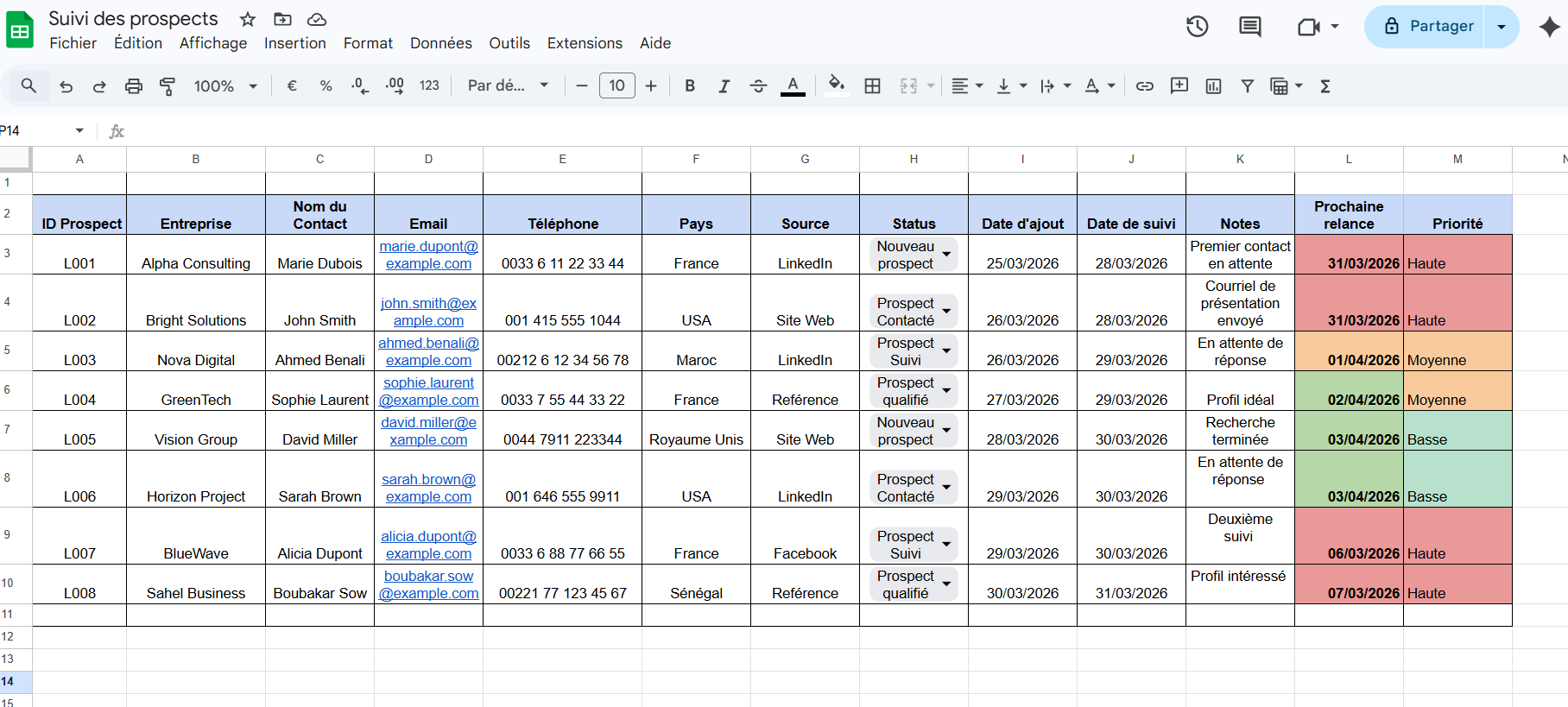Open the fill color picker
The image size is (1568, 707).
tap(835, 85)
